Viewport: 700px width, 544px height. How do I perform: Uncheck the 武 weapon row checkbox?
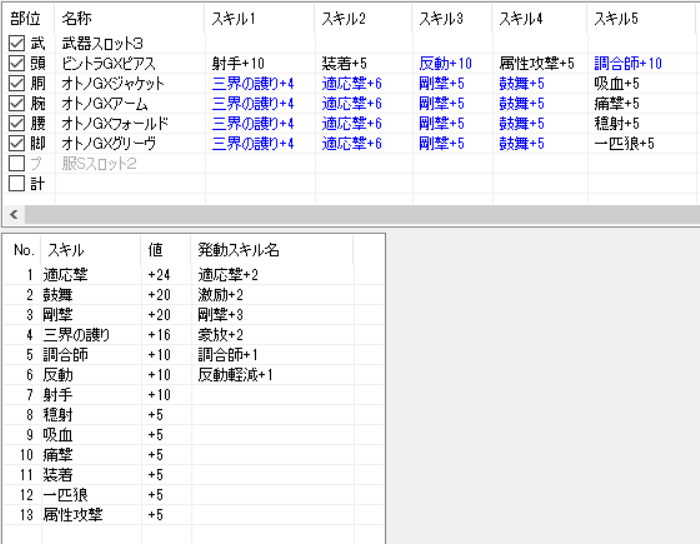[x=17, y=43]
